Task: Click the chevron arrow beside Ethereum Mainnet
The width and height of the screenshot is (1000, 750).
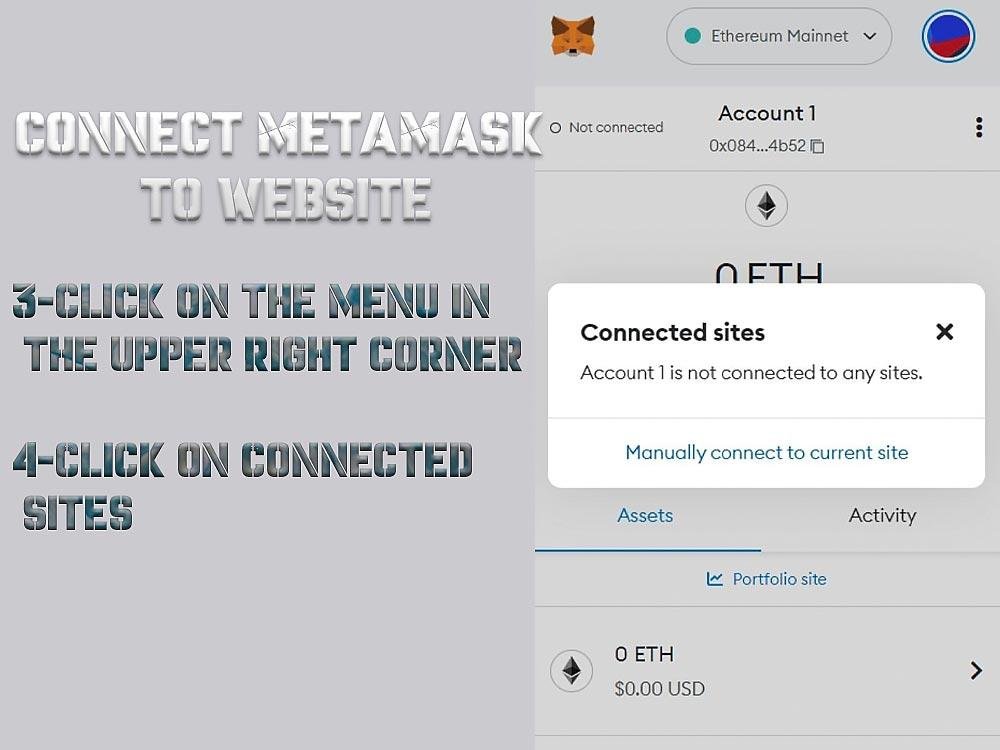Action: click(869, 36)
